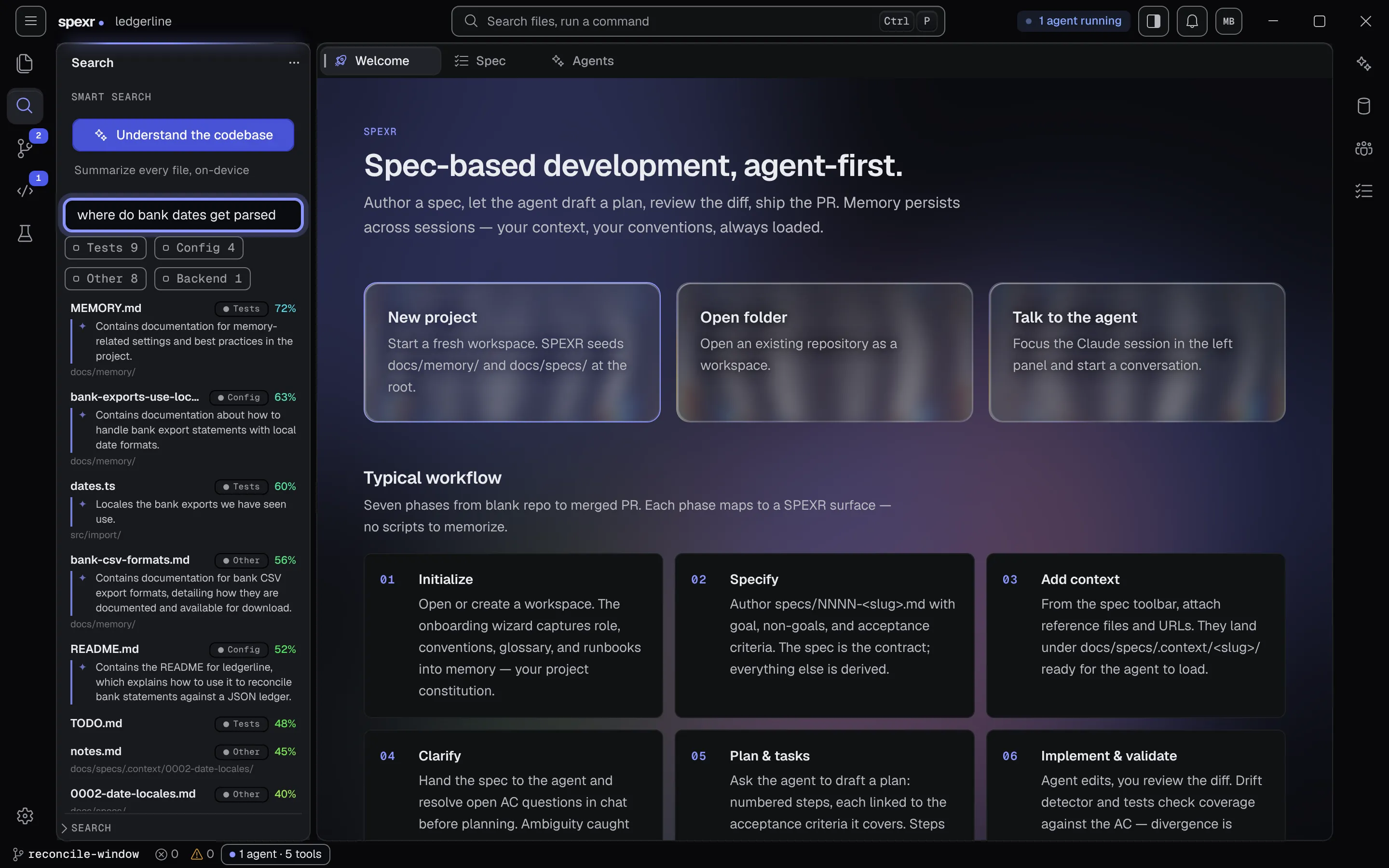
Task: Open the hamburger menu button
Action: (30, 21)
